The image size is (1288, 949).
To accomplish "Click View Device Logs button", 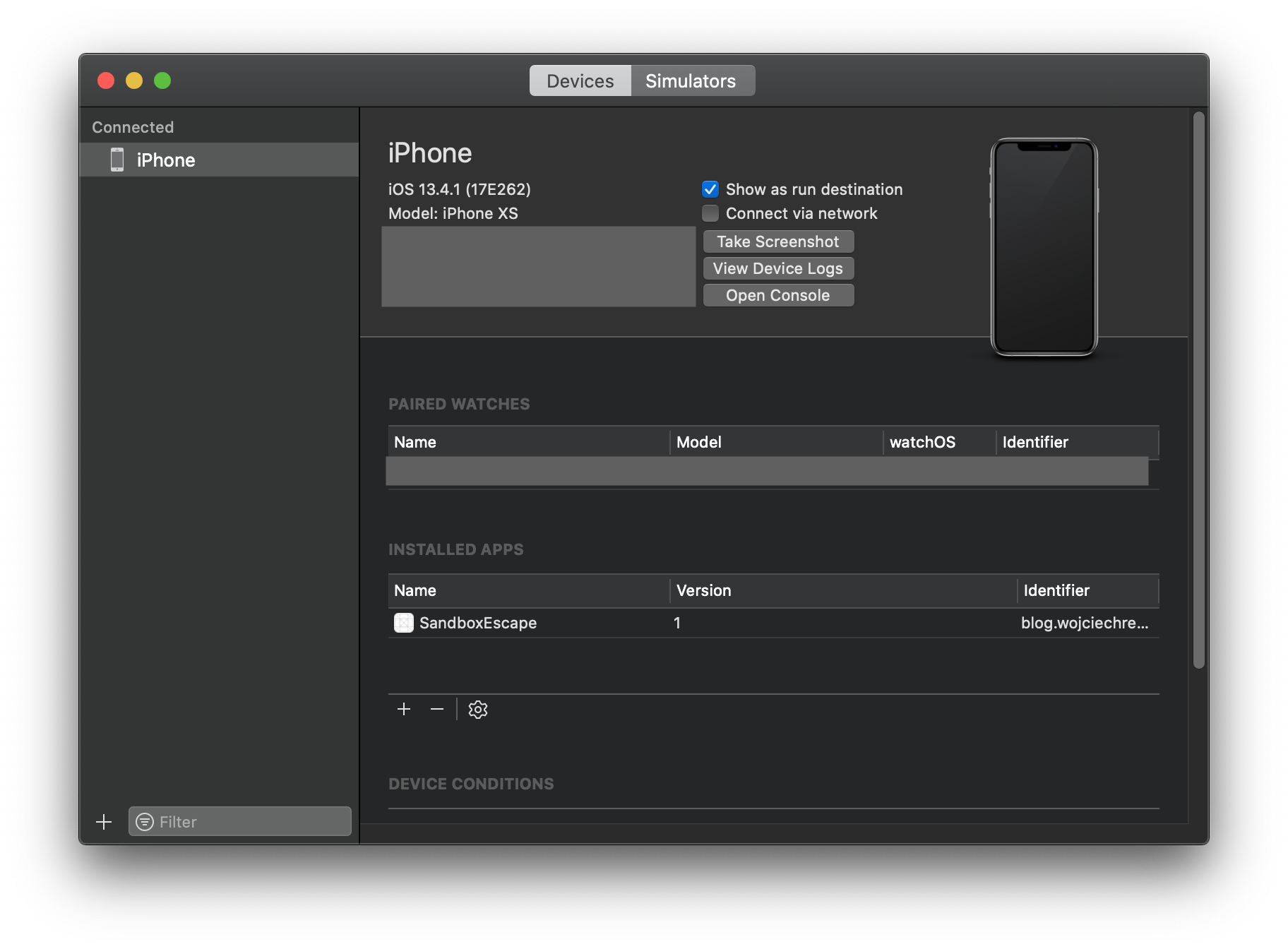I will tap(778, 268).
